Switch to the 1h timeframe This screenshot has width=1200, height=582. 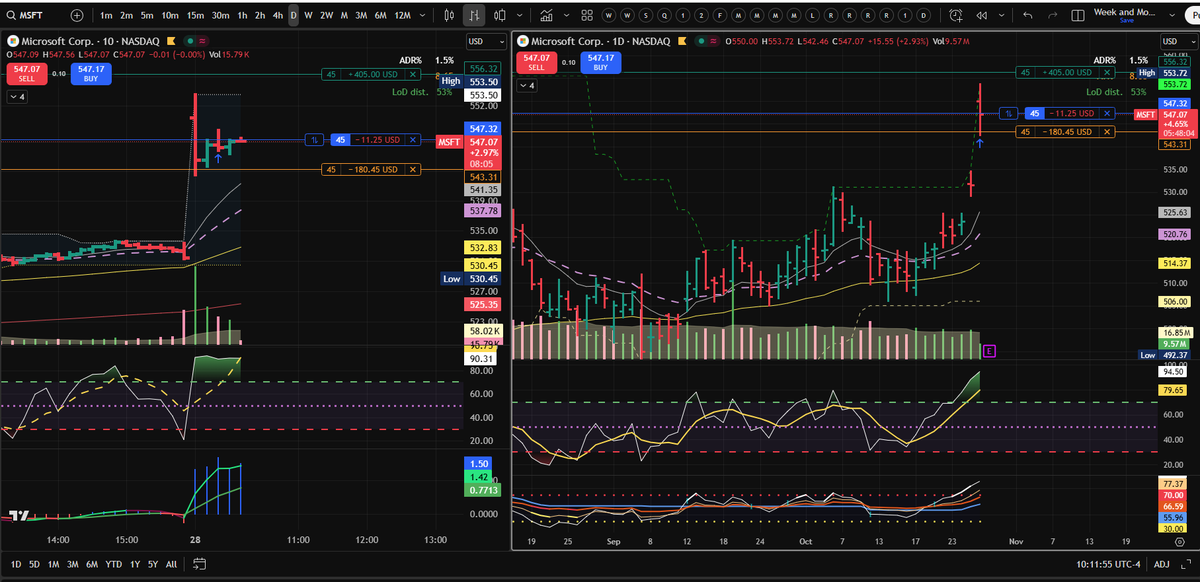[241, 14]
